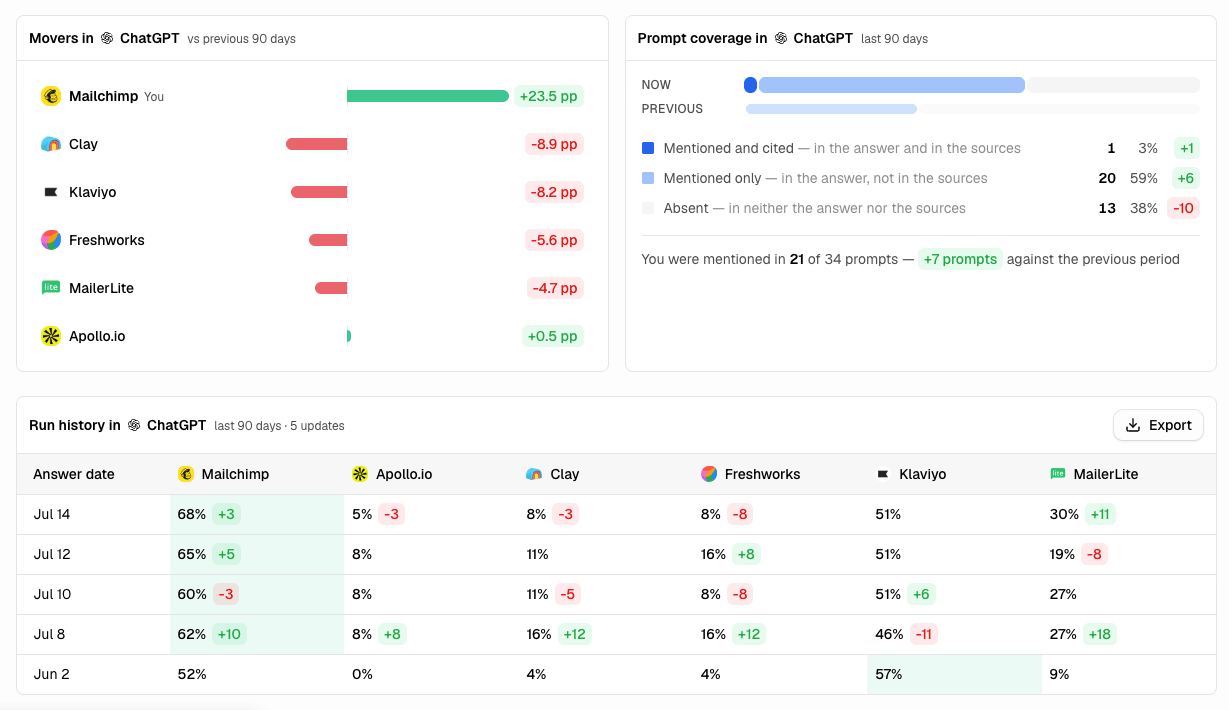The width and height of the screenshot is (1229, 710).
Task: Click MailerLite 30% cell for Jul 14
Action: pos(1129,514)
